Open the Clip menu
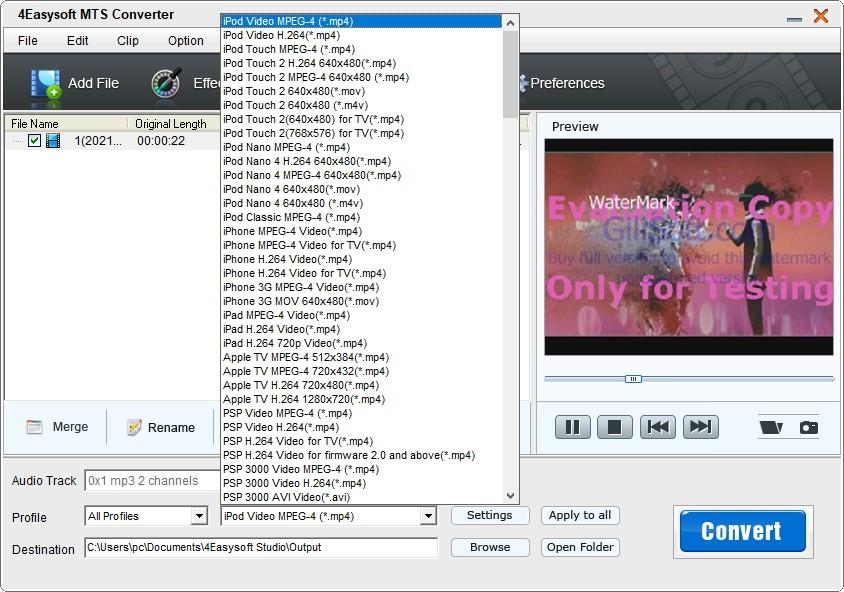844x592 pixels. click(x=128, y=41)
